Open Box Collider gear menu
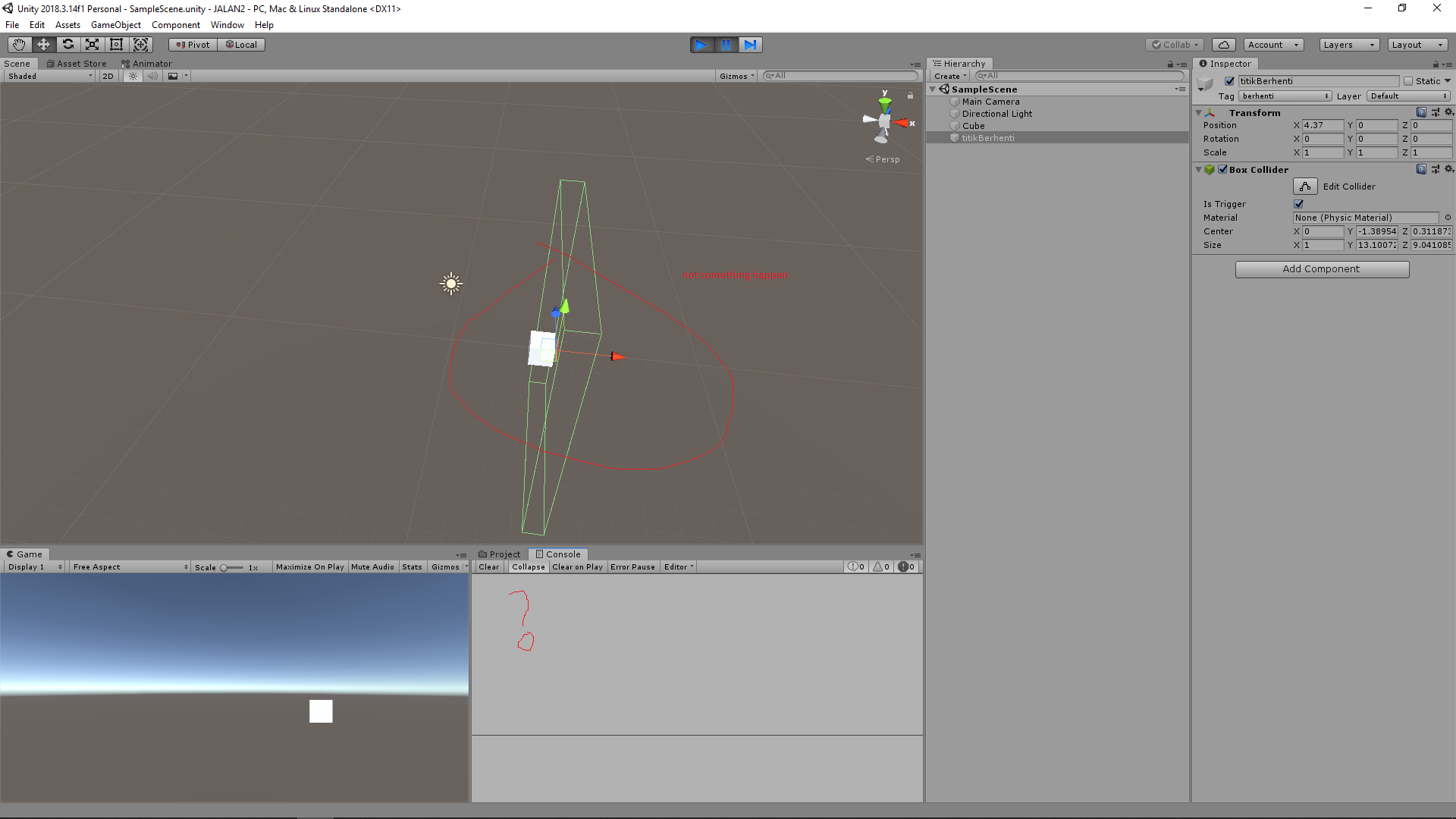1456x819 pixels. click(x=1449, y=169)
